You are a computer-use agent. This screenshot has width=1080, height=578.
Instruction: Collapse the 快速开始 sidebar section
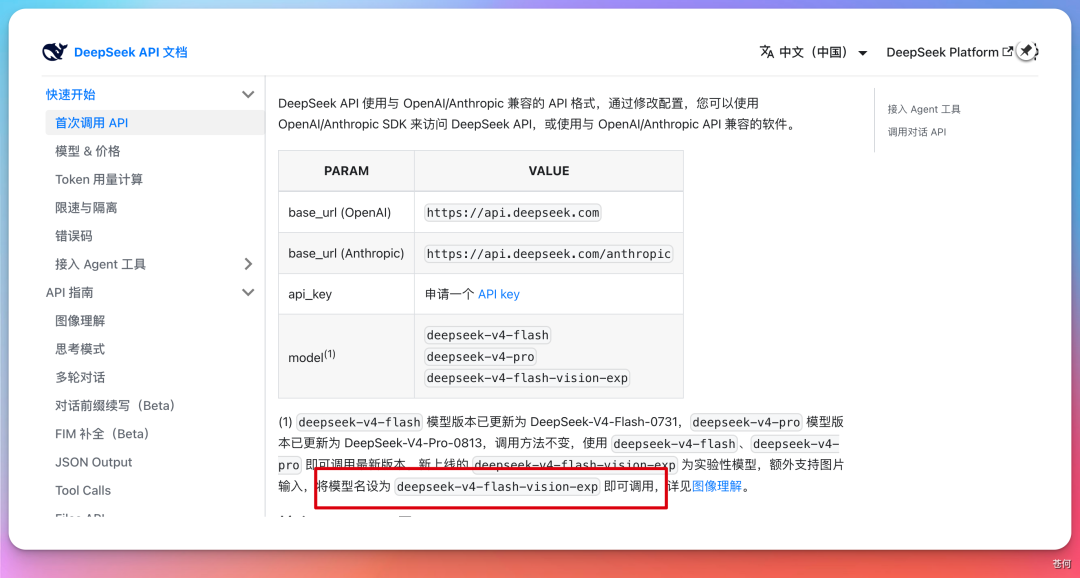coord(248,94)
